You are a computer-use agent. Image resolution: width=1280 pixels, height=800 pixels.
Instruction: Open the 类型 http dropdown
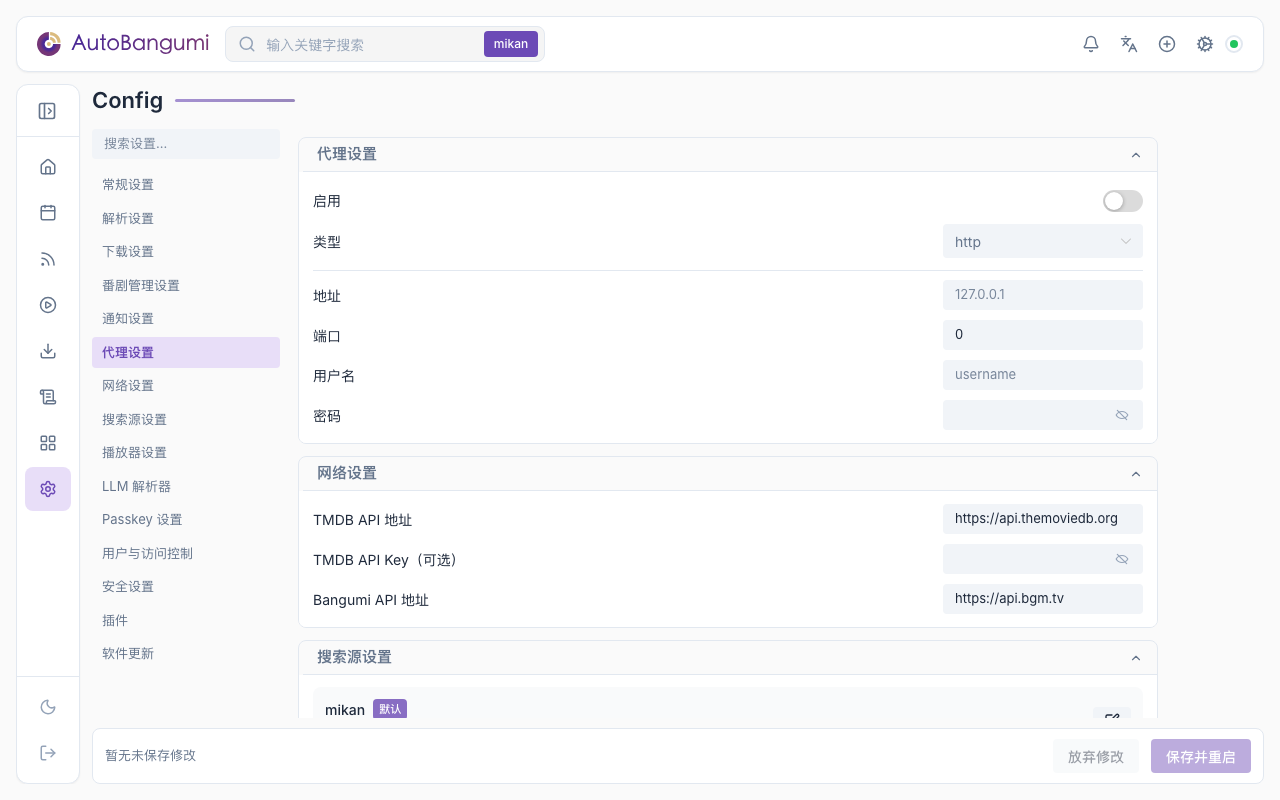1043,241
